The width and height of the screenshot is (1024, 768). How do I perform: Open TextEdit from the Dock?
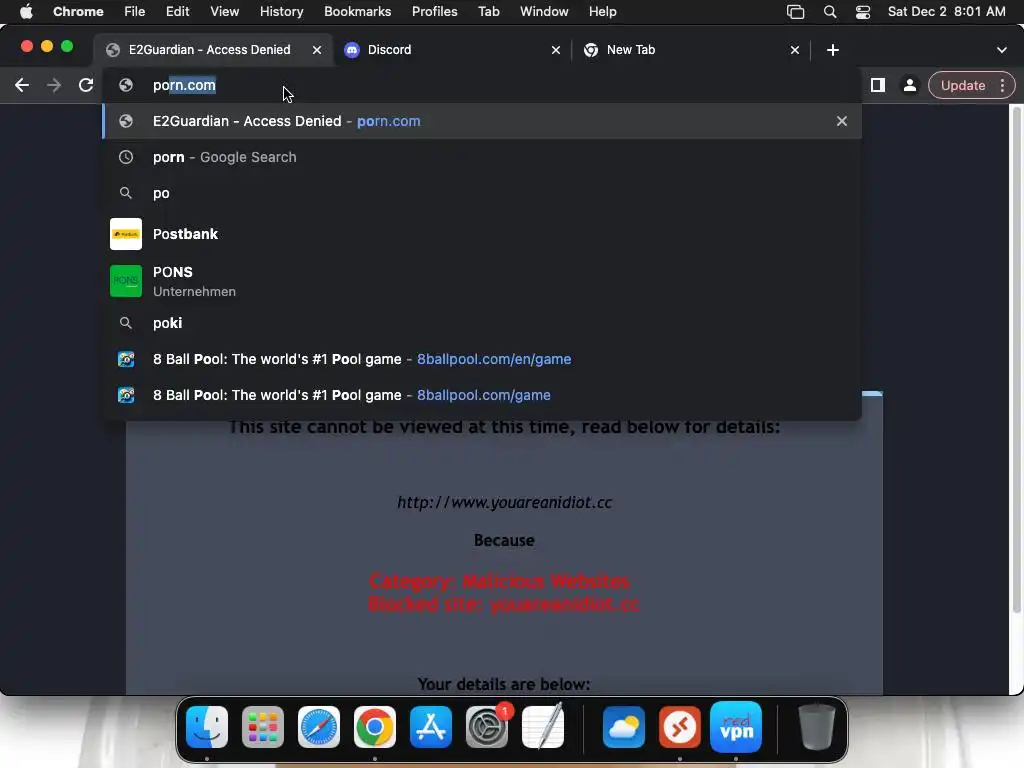(543, 727)
